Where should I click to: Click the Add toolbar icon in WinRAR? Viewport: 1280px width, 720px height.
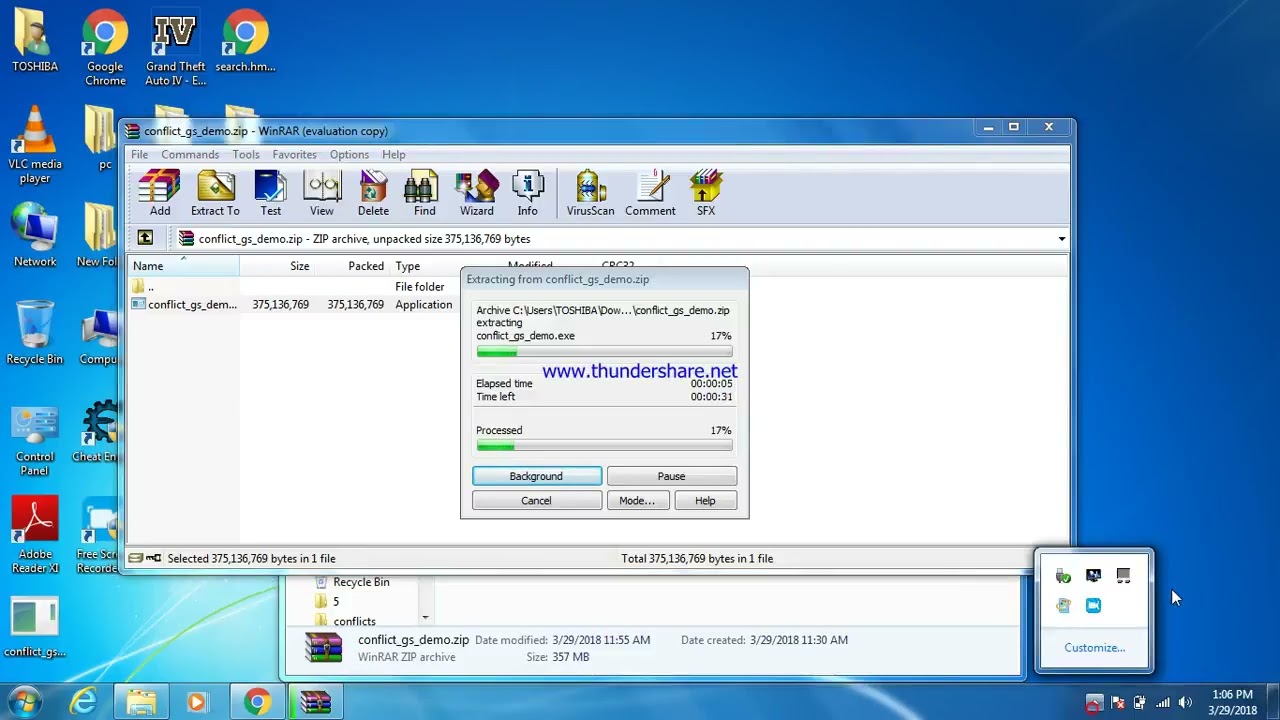(x=160, y=193)
